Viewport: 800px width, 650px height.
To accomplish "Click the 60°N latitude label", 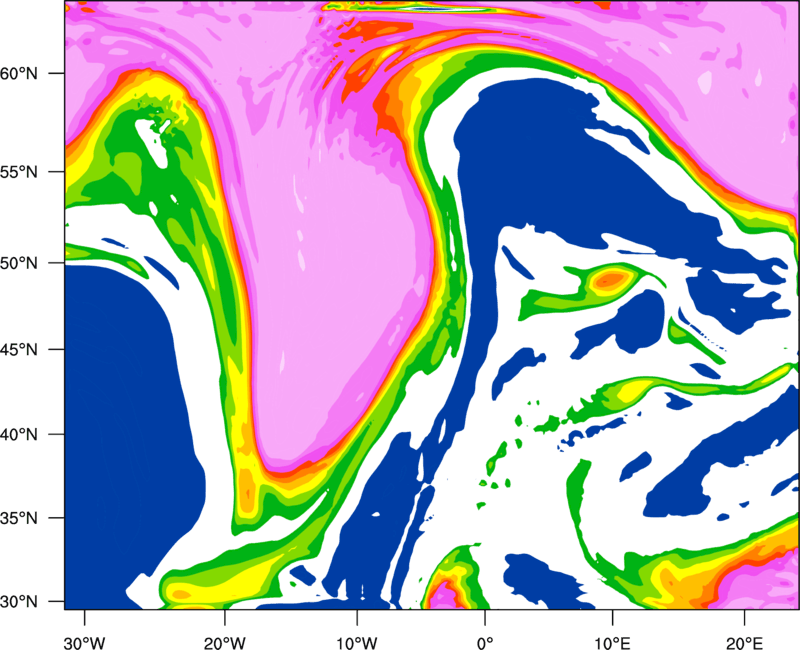I will click(19, 73).
